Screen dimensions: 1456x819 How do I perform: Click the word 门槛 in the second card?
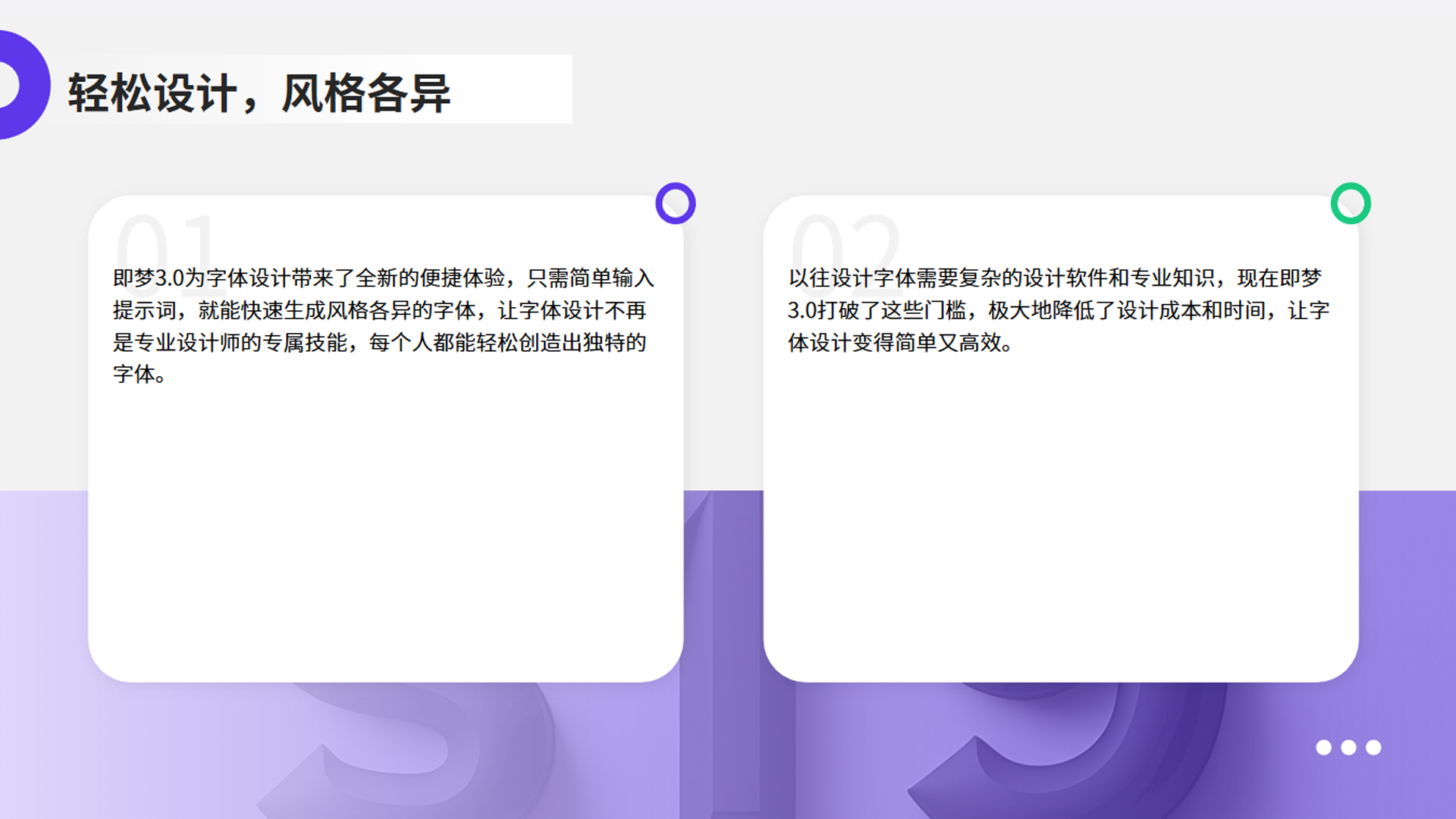click(945, 311)
